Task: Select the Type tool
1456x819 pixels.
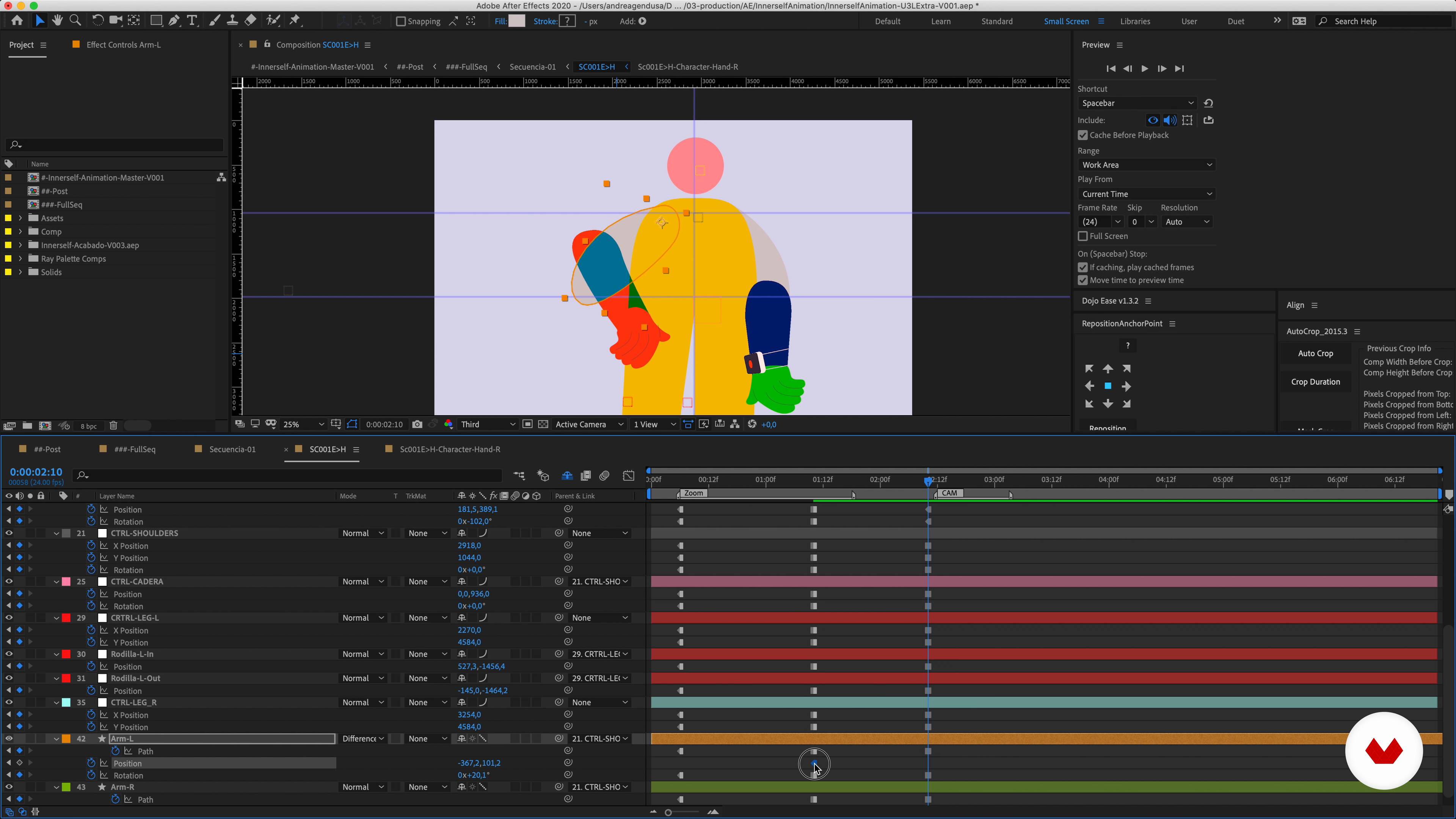Action: point(192,21)
